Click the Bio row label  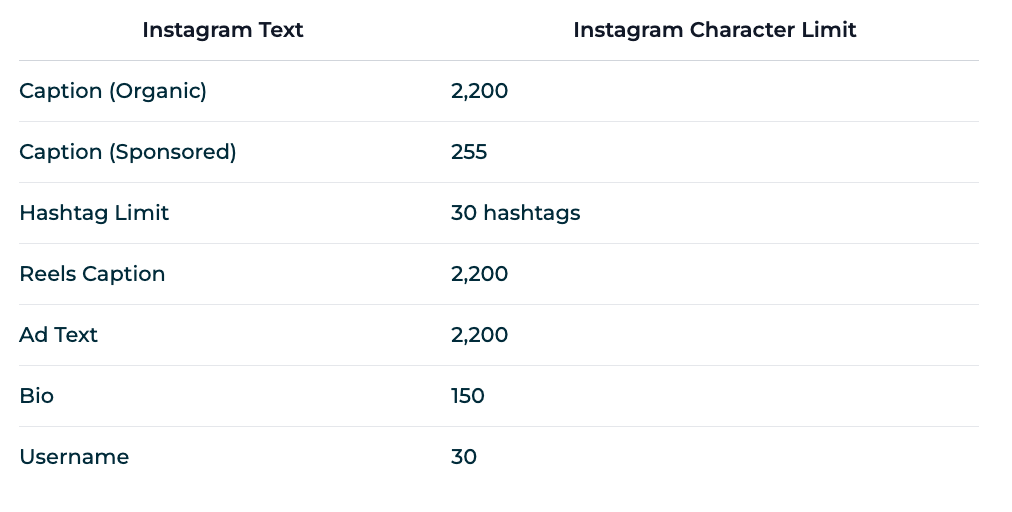37,396
